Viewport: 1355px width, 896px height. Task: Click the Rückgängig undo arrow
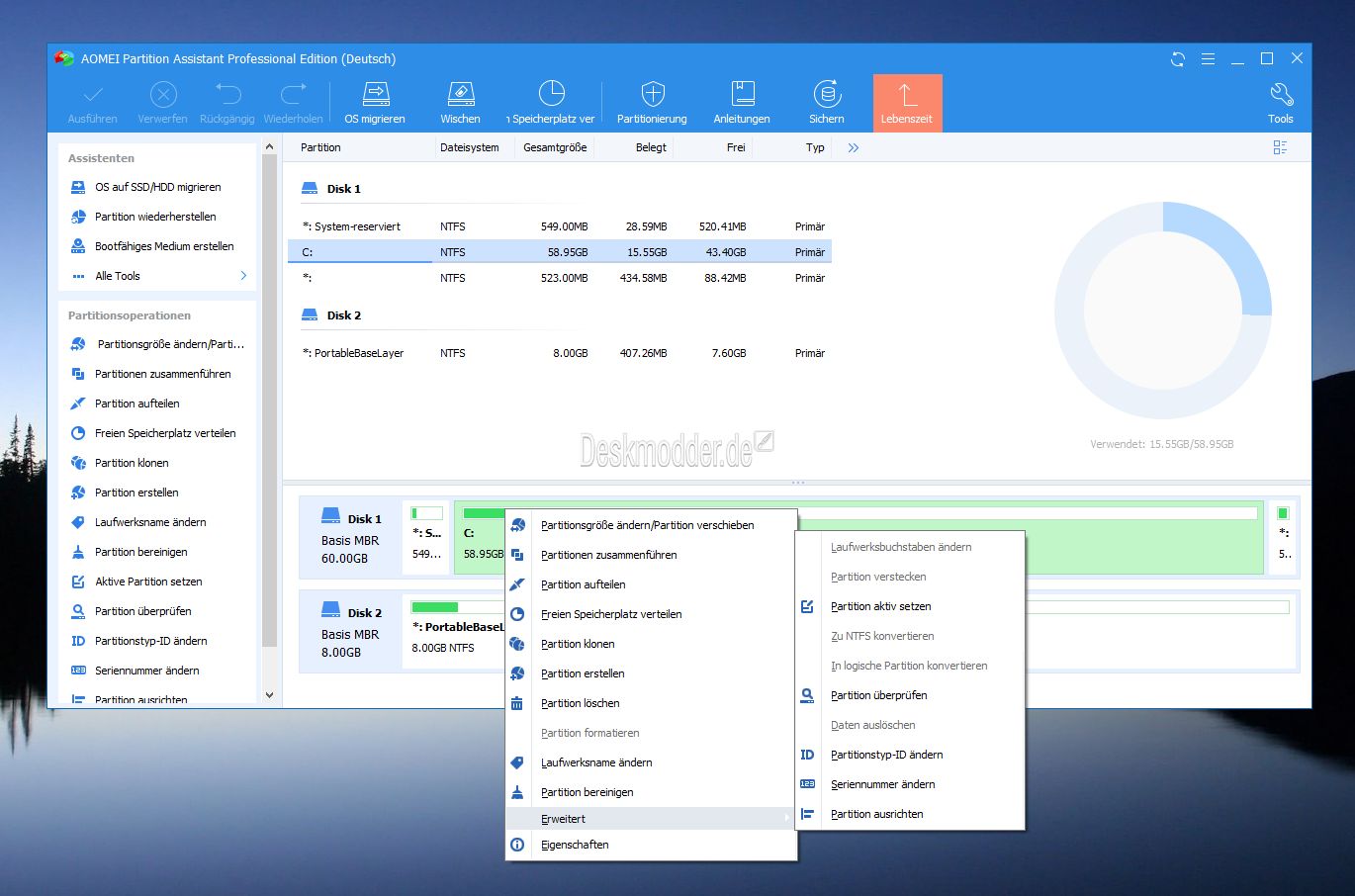(x=228, y=94)
